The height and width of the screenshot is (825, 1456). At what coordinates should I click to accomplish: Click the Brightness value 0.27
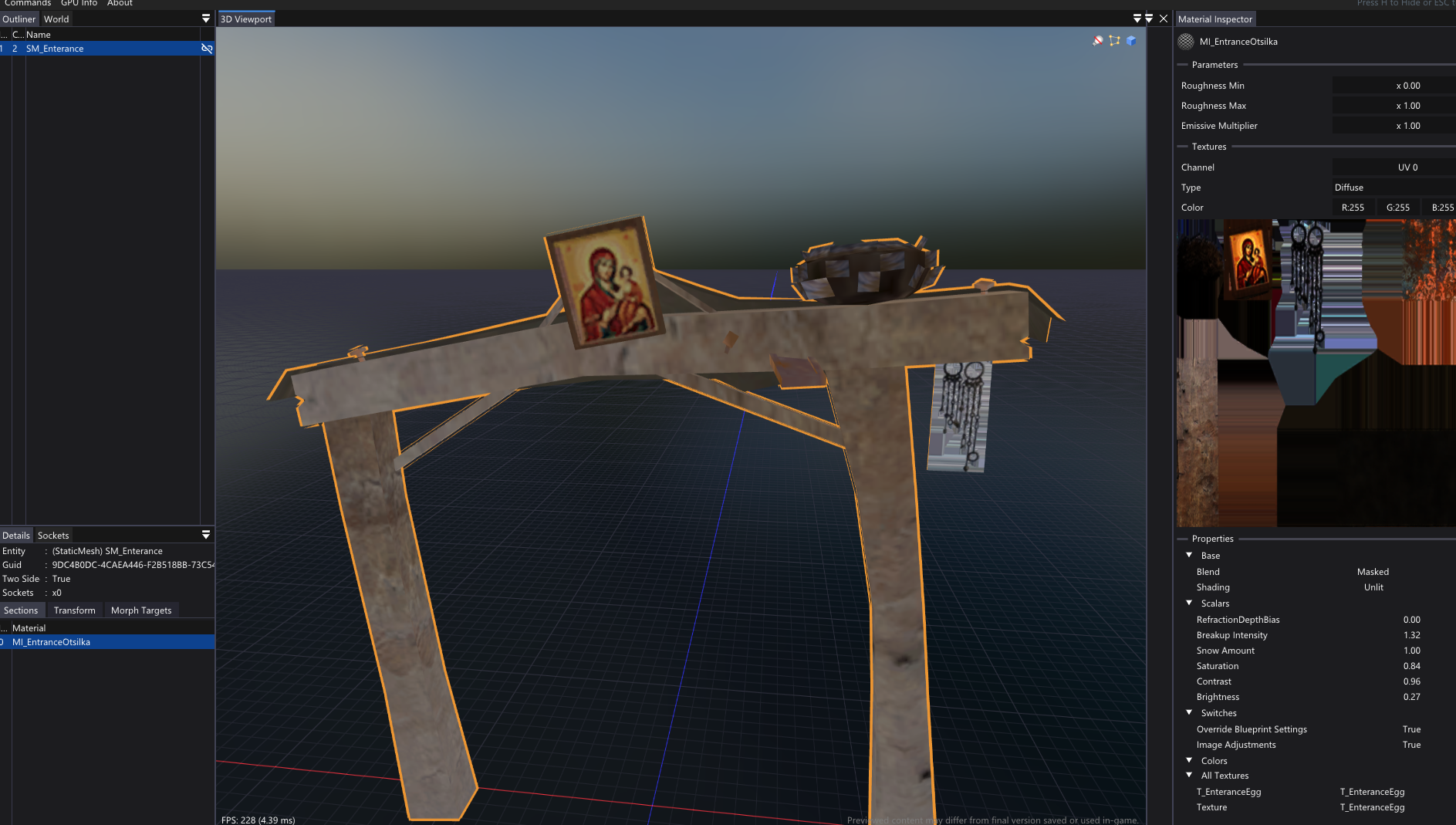(x=1412, y=697)
